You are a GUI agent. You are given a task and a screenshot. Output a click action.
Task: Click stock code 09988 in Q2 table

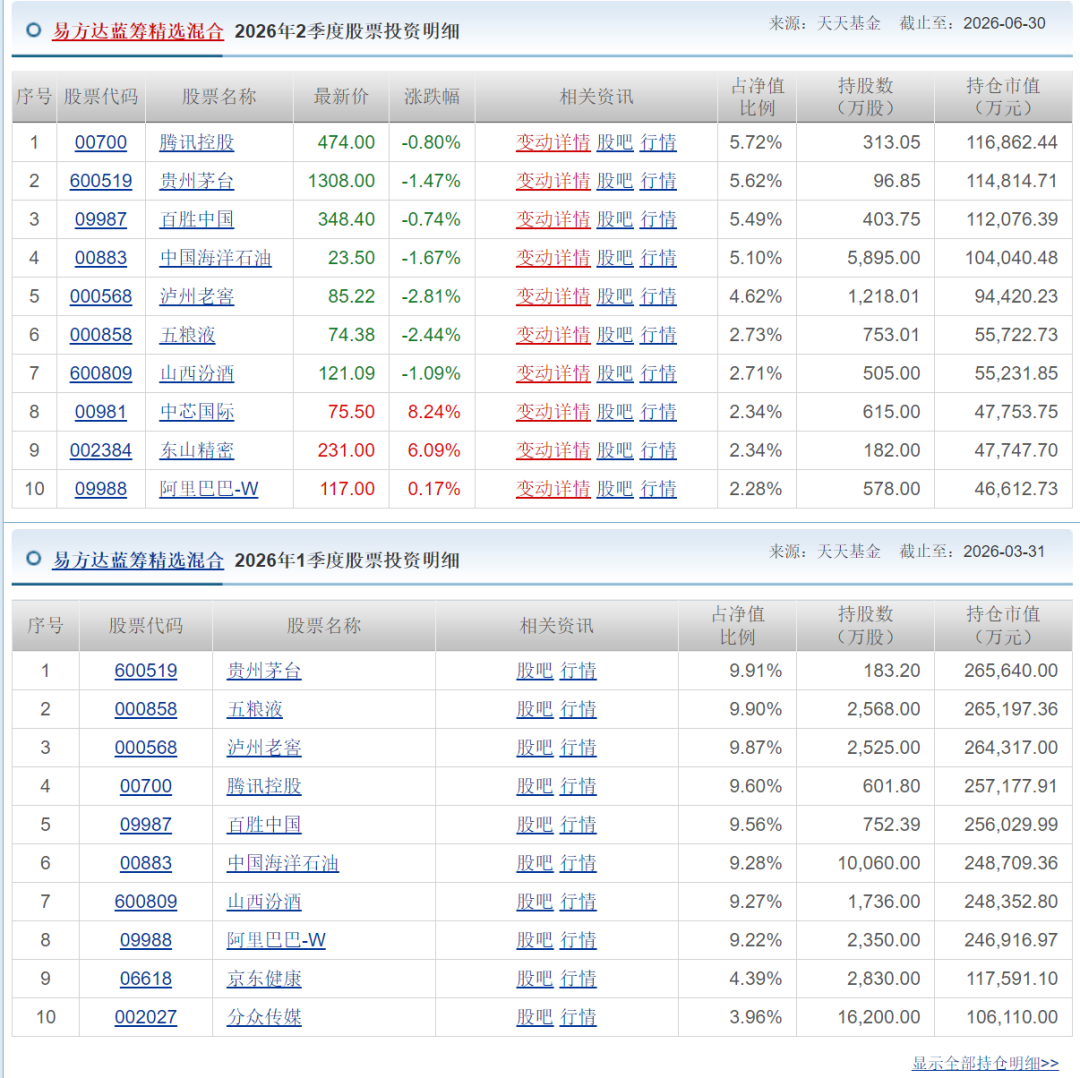[101, 490]
